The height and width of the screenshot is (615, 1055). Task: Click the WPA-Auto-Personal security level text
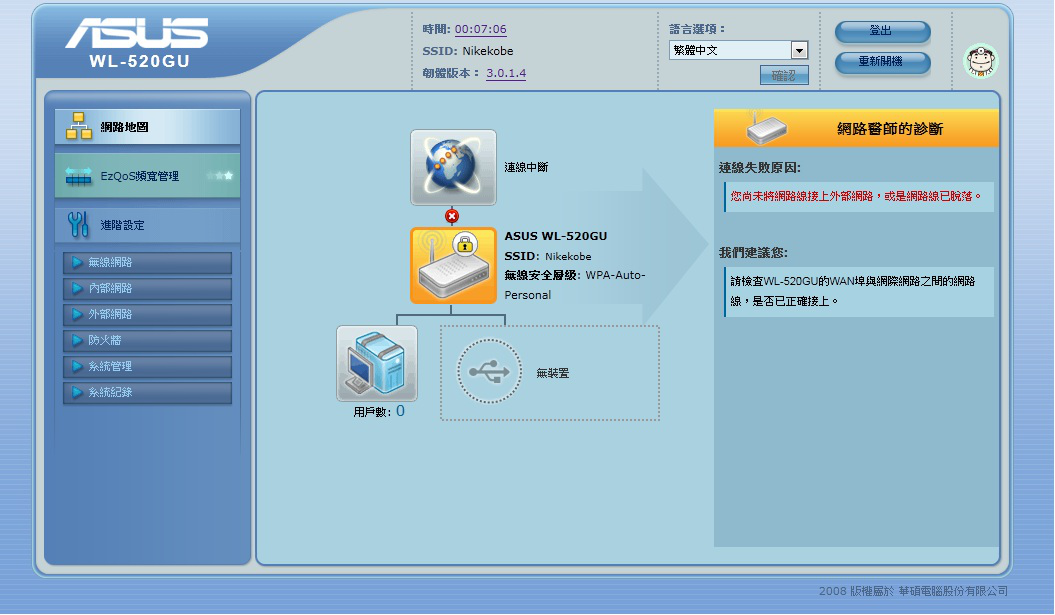(x=575, y=285)
